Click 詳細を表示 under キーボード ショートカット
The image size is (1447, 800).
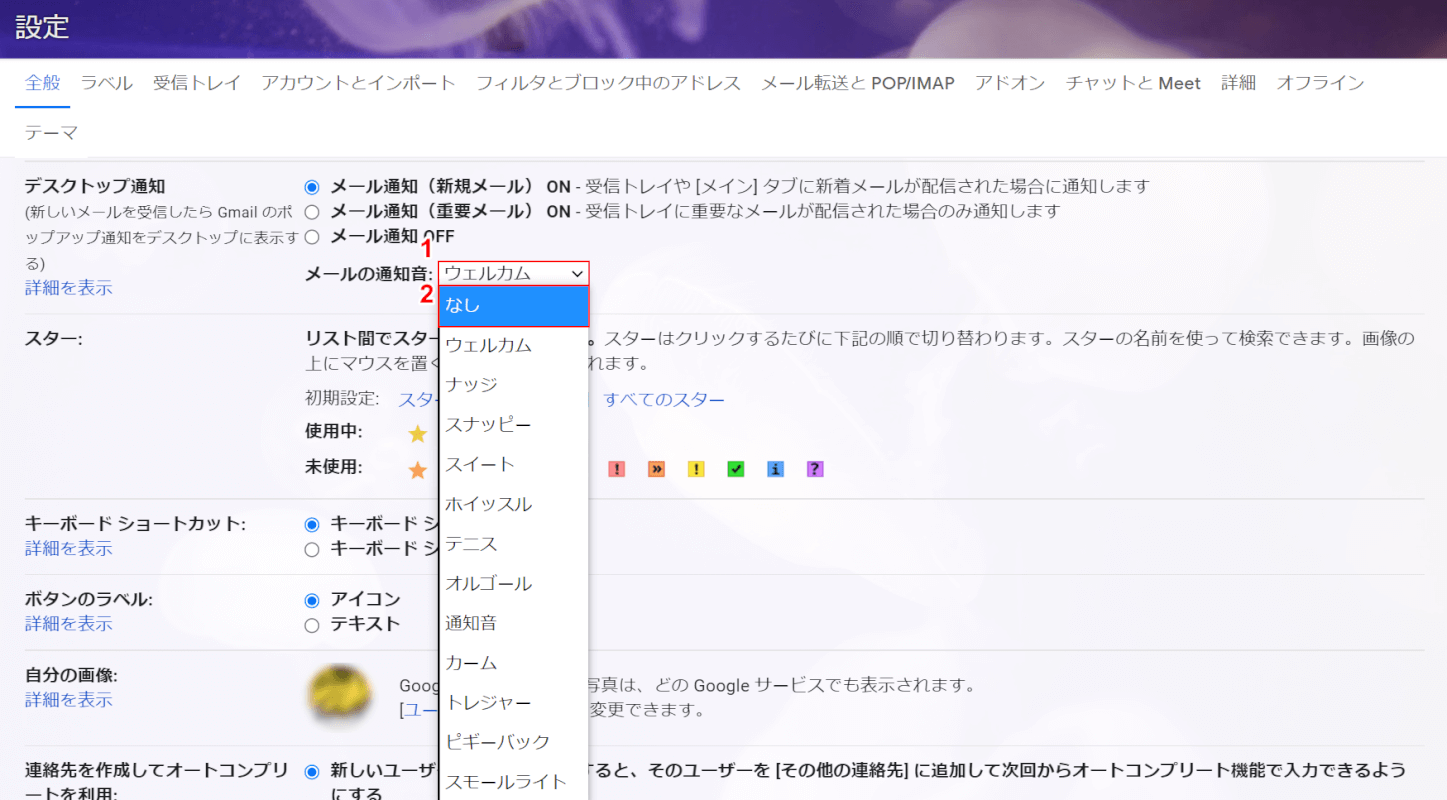click(x=69, y=548)
